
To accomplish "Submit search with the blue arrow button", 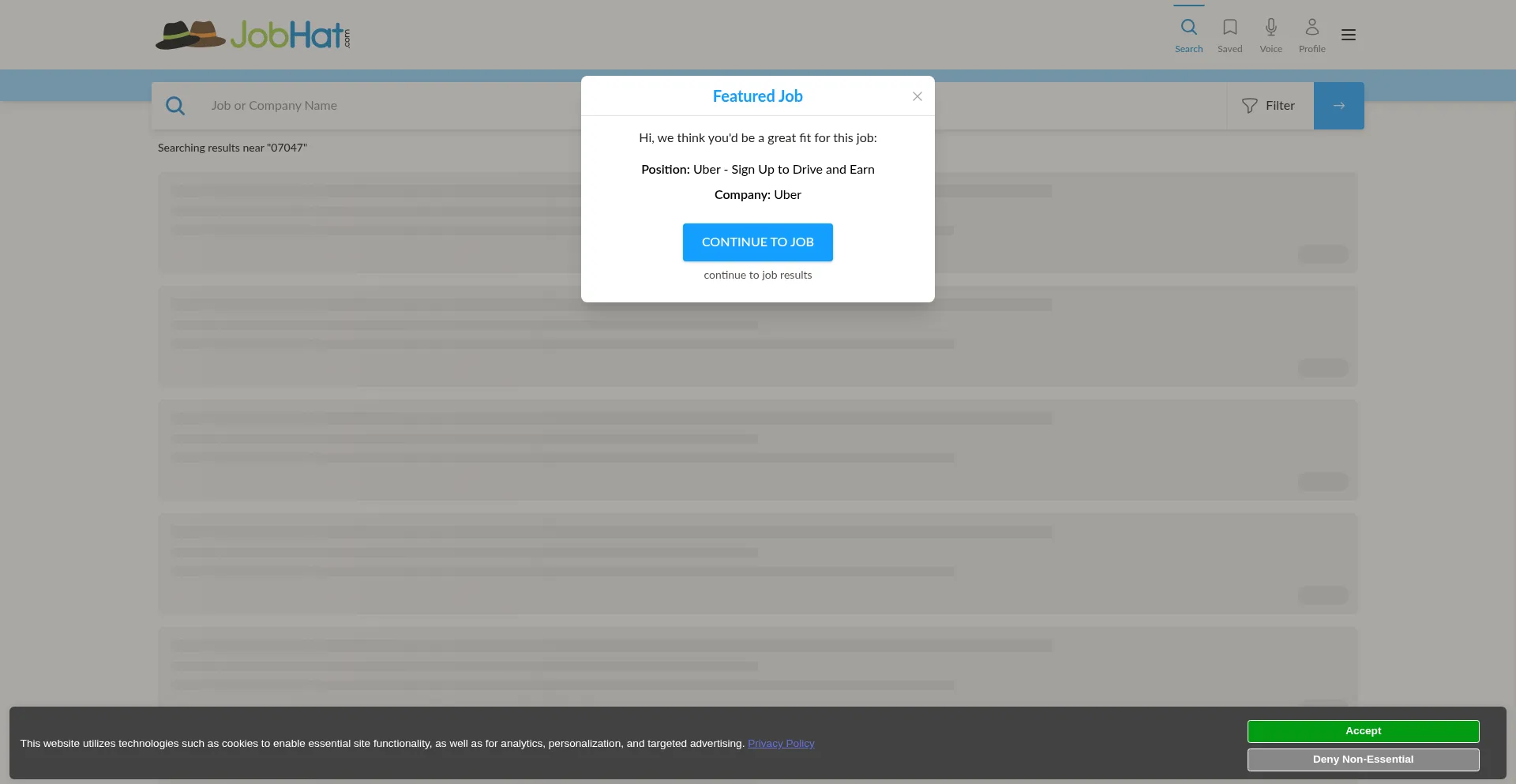I will coord(1338,106).
